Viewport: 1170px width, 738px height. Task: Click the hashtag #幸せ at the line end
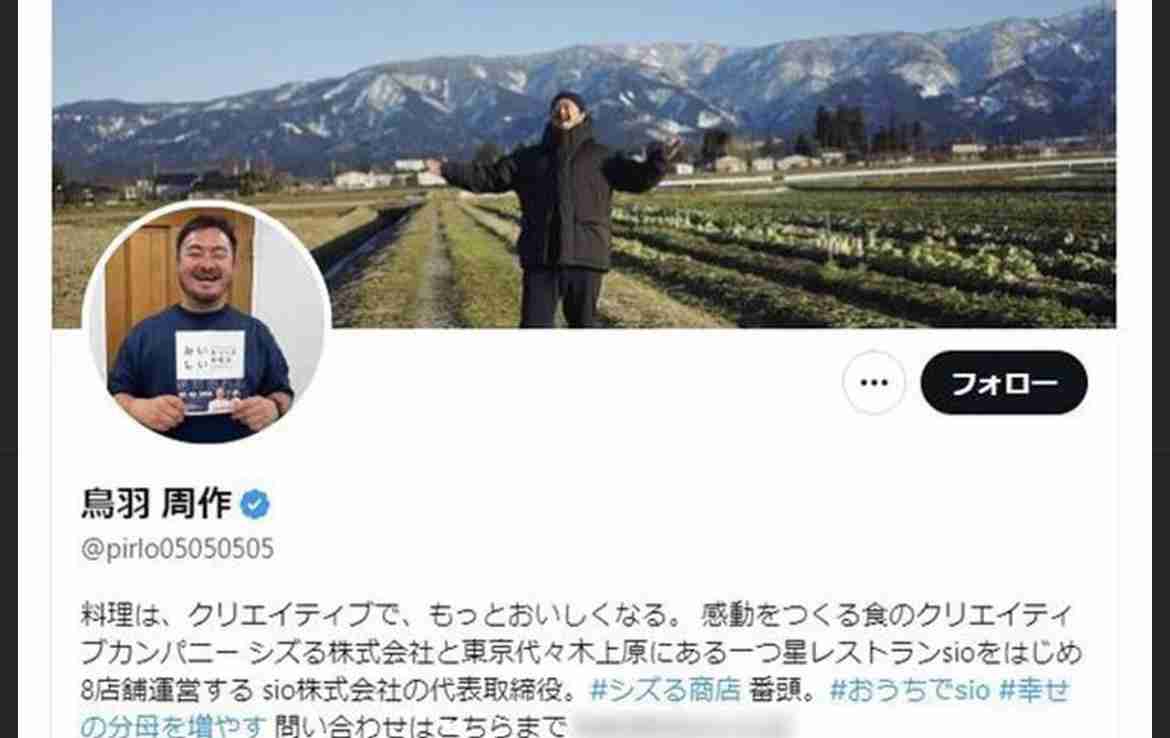(1034, 690)
